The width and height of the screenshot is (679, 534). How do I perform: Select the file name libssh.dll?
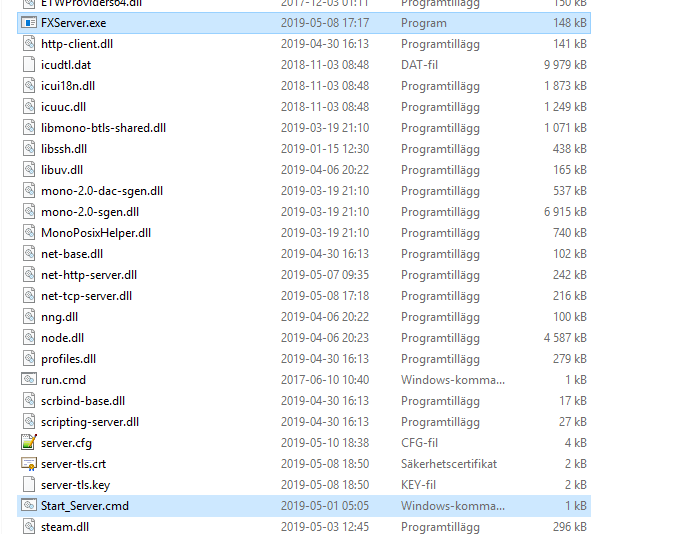pos(64,149)
